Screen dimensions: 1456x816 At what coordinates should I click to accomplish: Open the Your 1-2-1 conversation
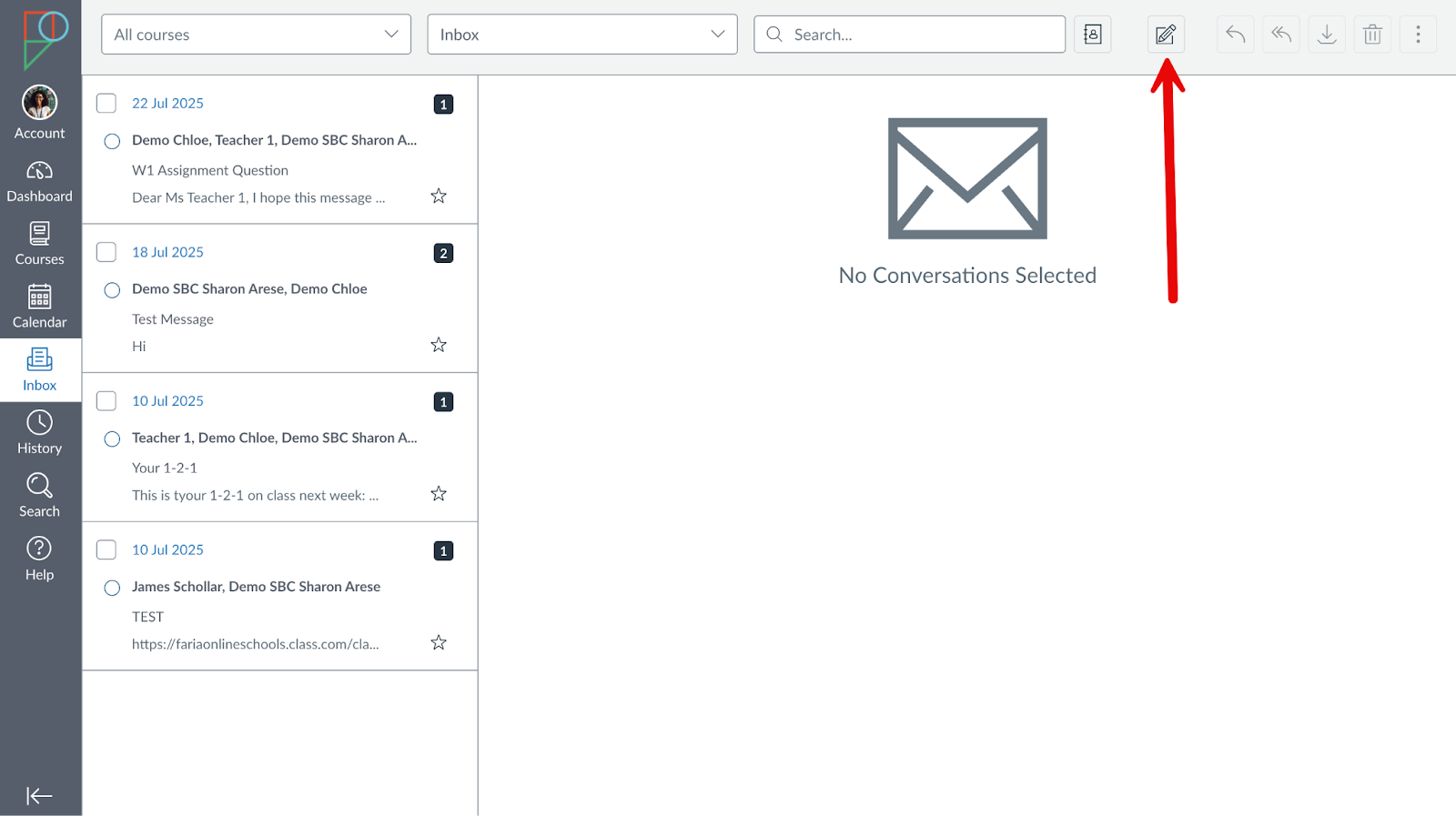(273, 468)
